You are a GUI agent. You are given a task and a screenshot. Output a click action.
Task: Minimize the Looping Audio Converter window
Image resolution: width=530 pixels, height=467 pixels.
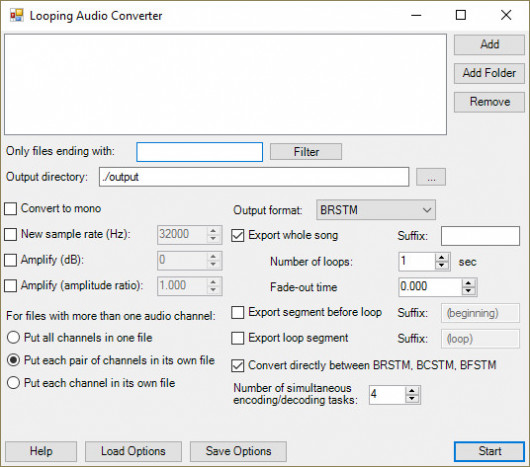pyautogui.click(x=416, y=15)
